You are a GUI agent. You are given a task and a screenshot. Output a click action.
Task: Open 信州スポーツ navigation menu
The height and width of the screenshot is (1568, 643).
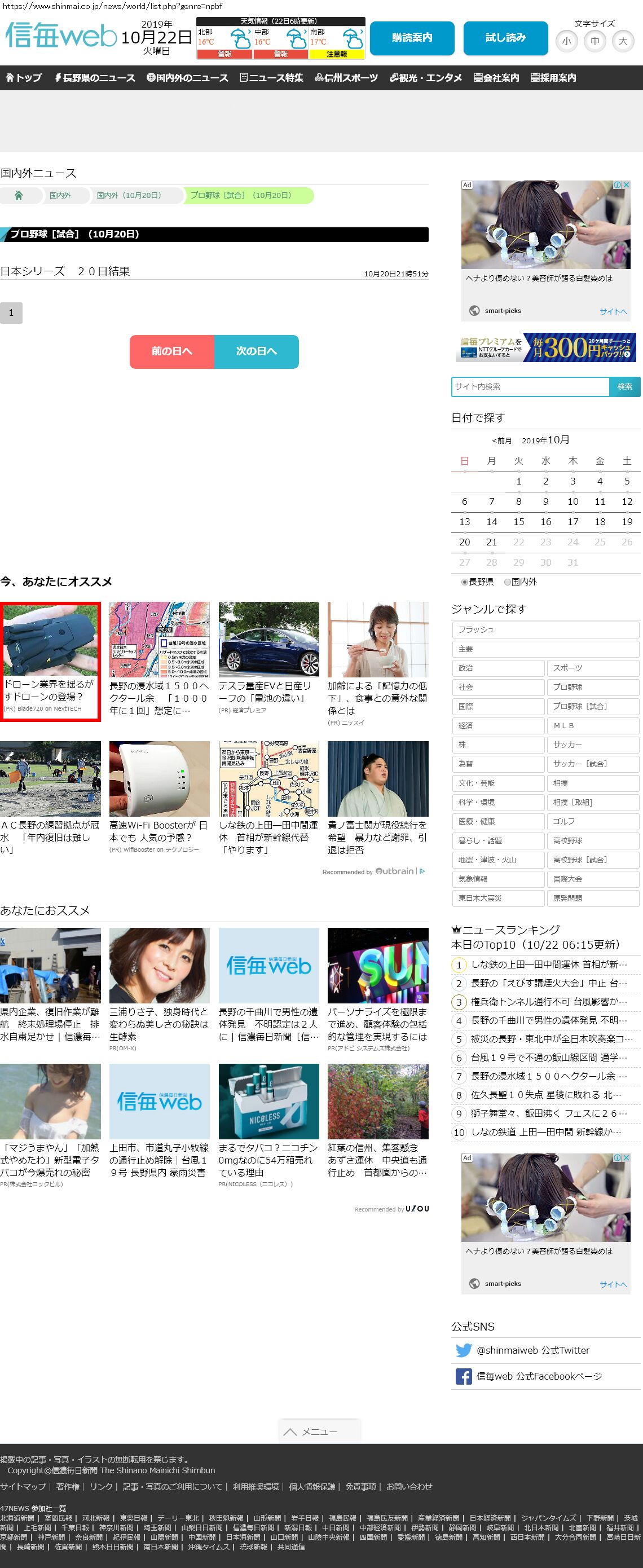pyautogui.click(x=346, y=78)
